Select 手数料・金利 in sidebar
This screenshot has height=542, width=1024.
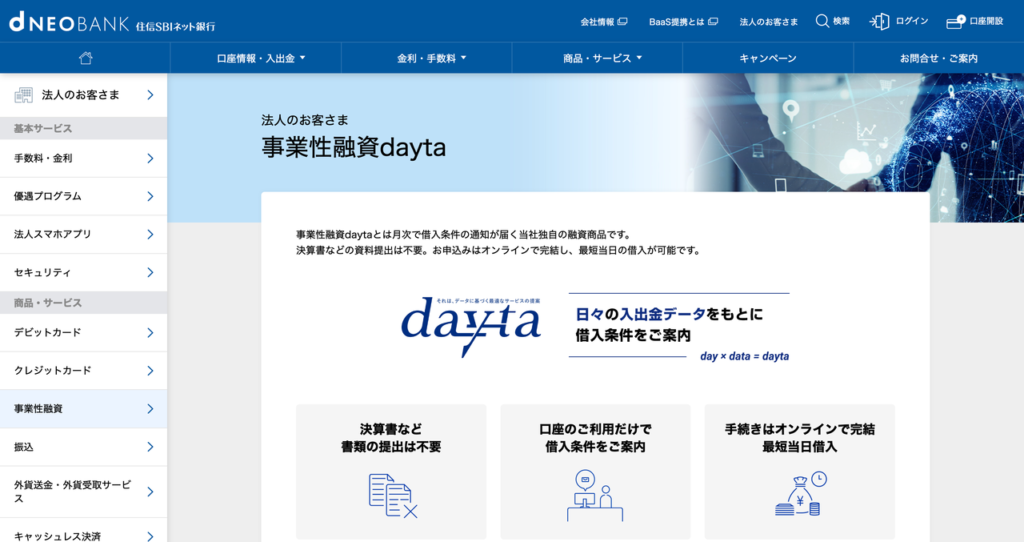coord(84,158)
